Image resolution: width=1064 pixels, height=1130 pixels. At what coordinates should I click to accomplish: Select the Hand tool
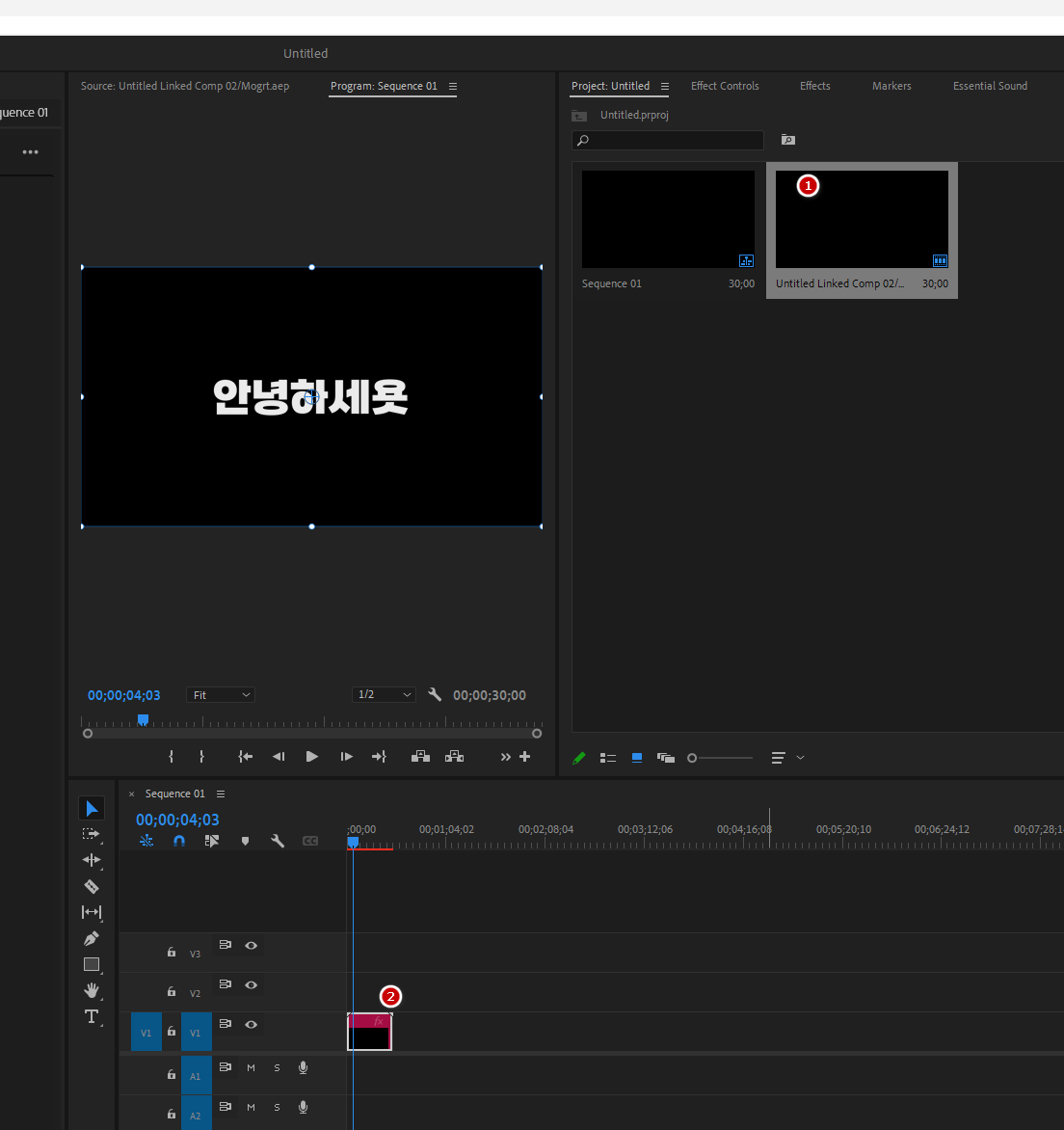(x=92, y=990)
